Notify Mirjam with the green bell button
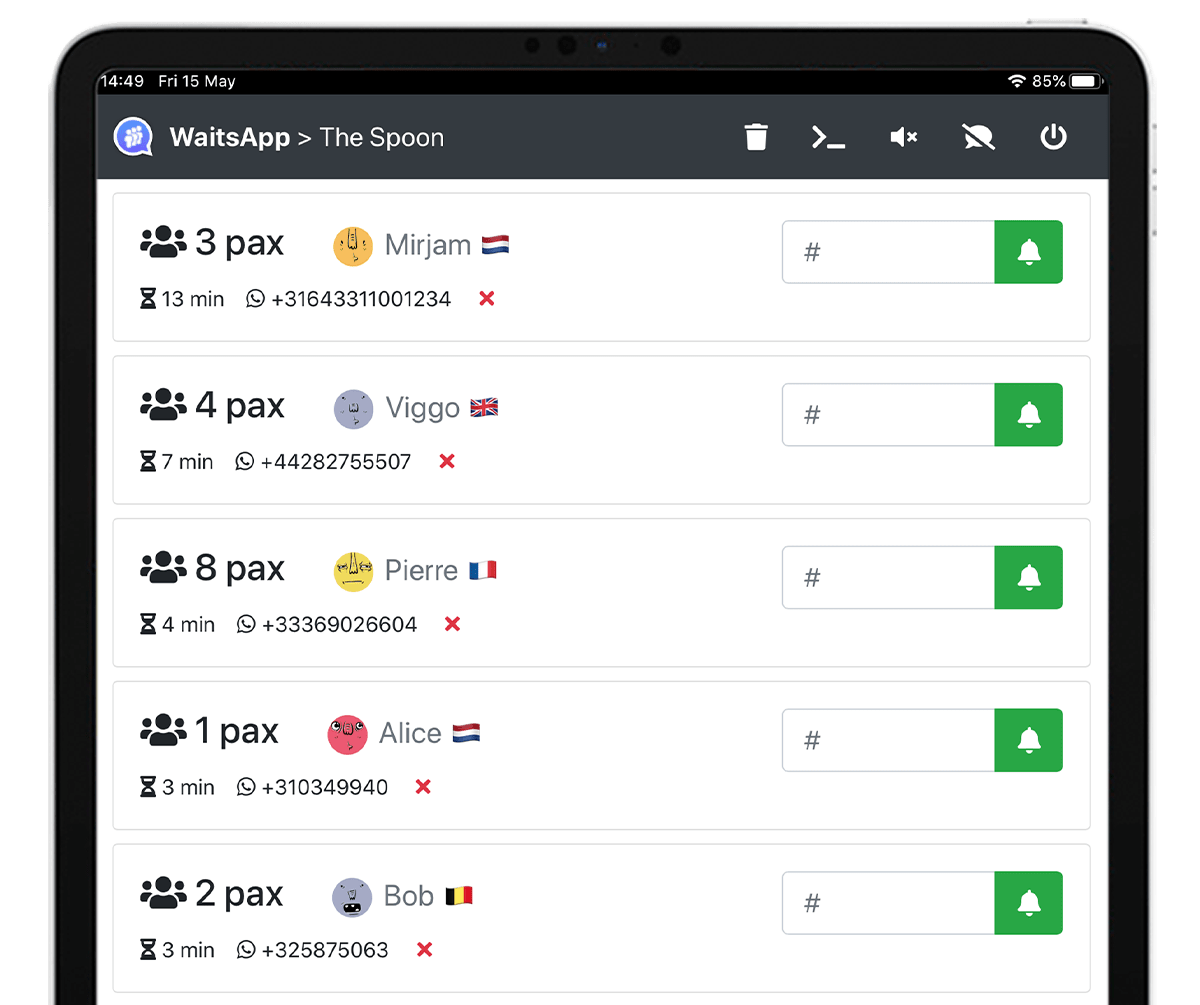The image size is (1200, 1005). (1028, 252)
